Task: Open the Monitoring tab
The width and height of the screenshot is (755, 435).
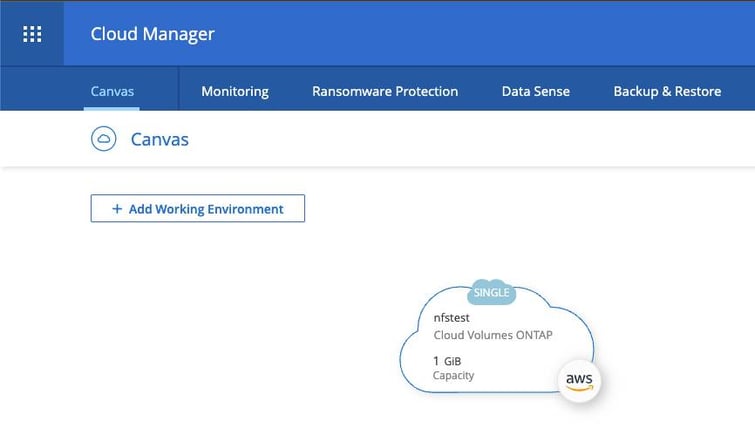Action: pyautogui.click(x=235, y=91)
